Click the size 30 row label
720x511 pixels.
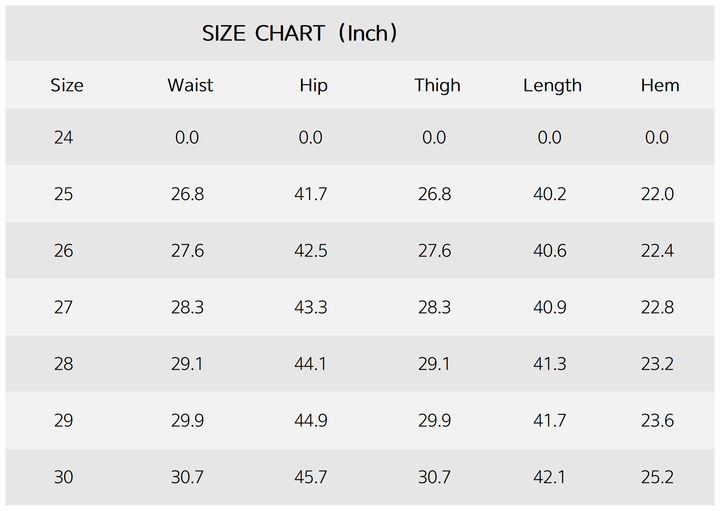click(64, 478)
